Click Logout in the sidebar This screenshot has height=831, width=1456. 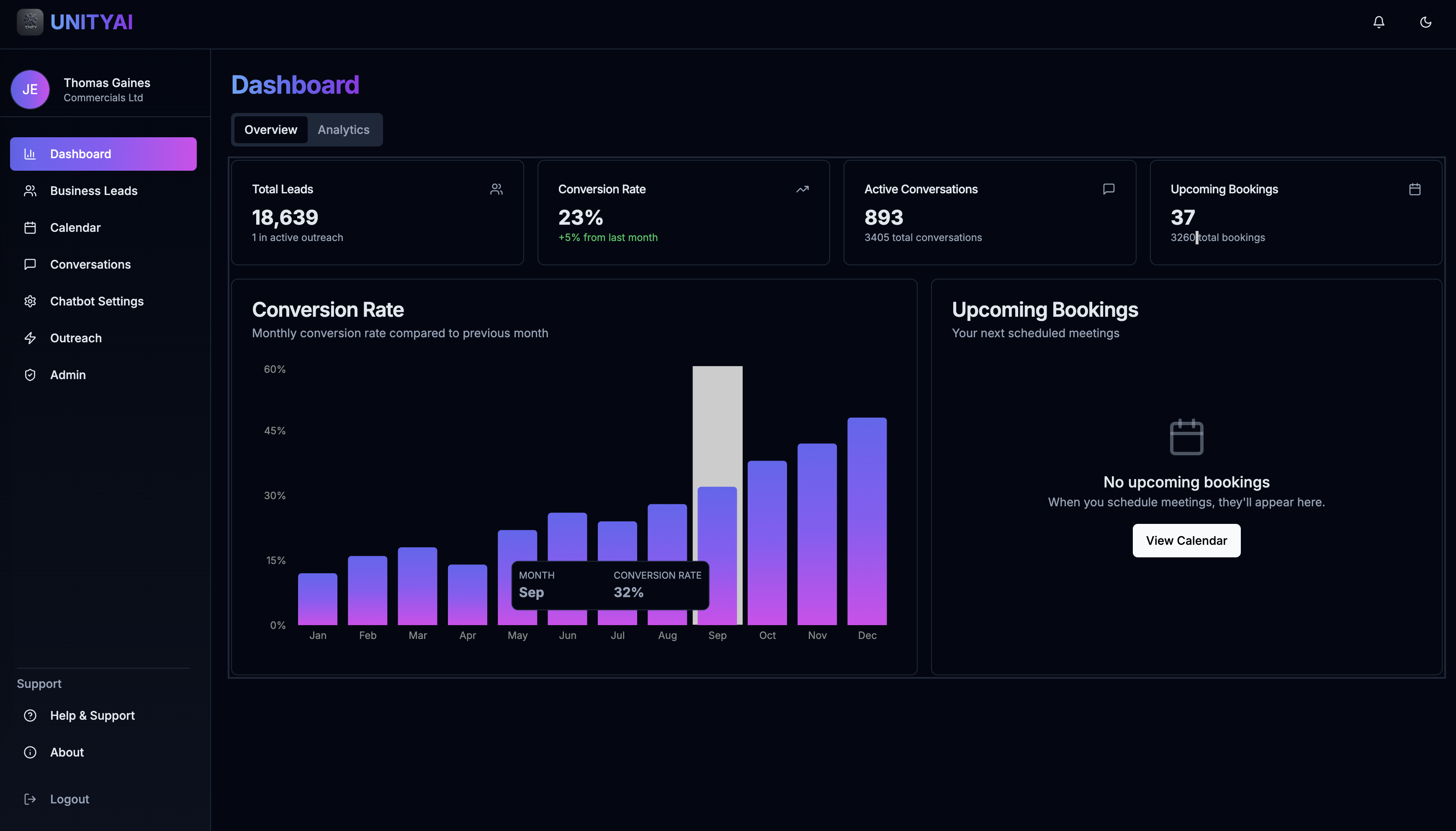pyautogui.click(x=69, y=799)
